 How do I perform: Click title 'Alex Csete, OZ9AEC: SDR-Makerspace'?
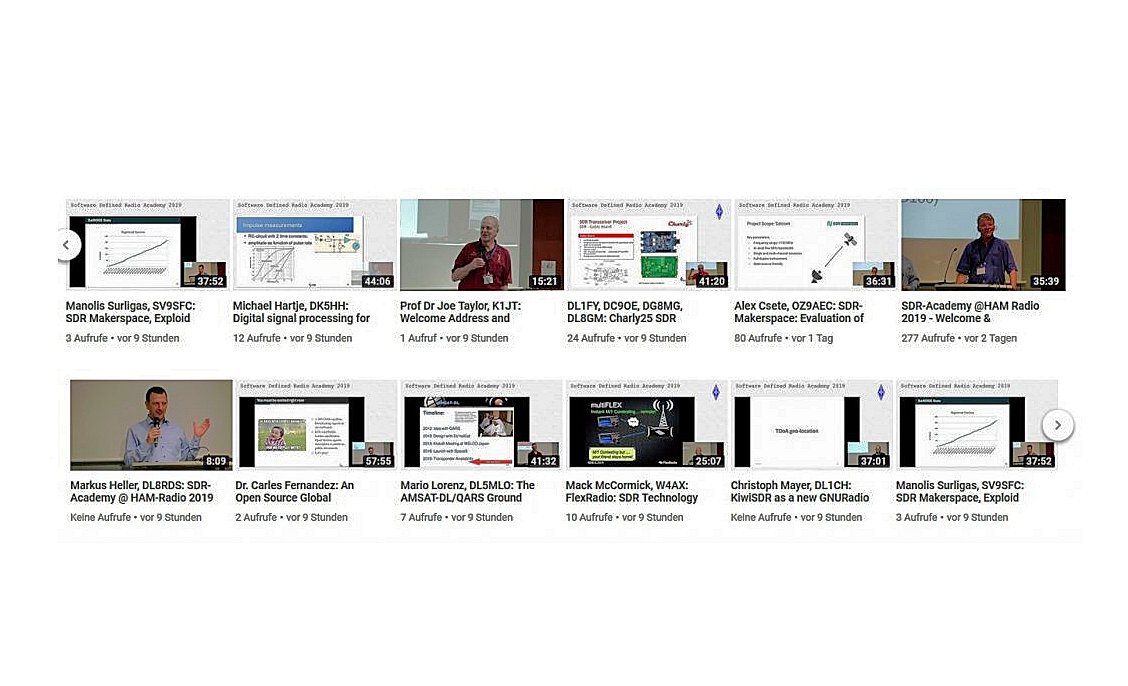tap(798, 312)
